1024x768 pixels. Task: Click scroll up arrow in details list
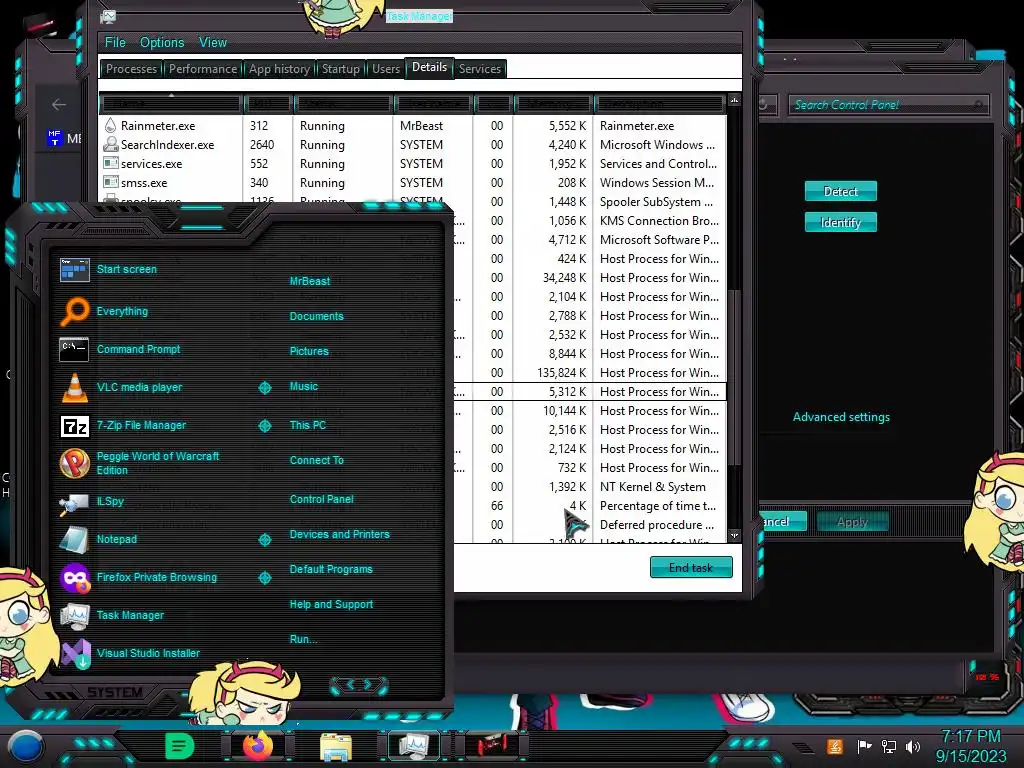[x=735, y=101]
